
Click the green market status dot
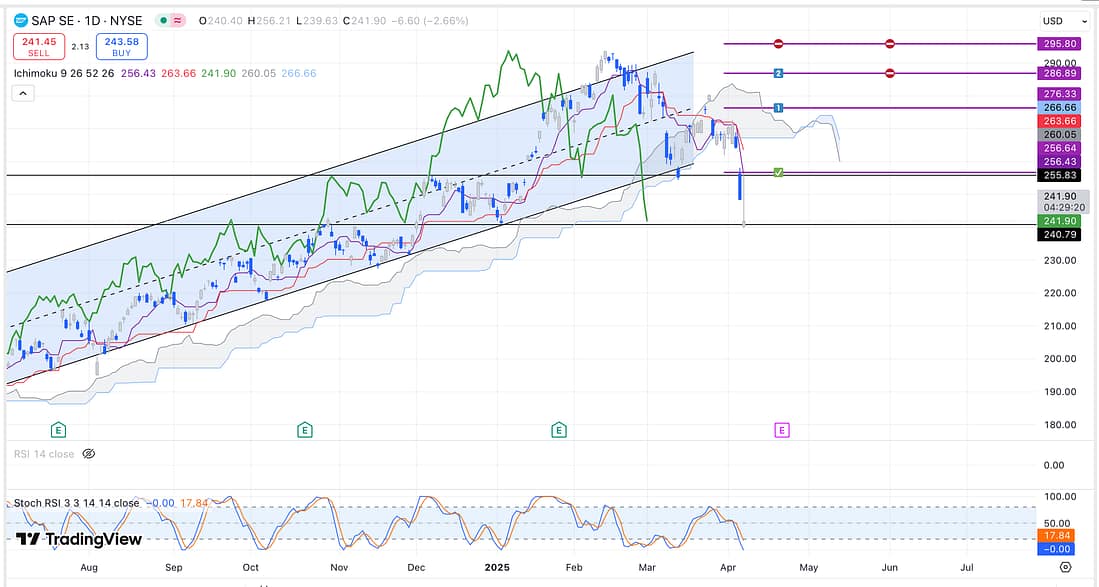[160, 20]
